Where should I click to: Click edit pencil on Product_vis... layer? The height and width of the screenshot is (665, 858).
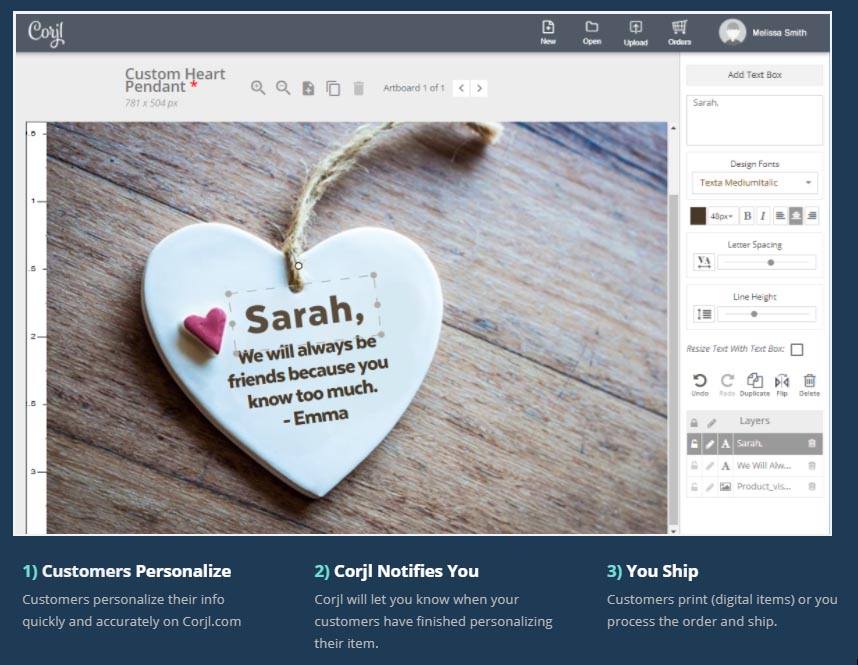(710, 487)
